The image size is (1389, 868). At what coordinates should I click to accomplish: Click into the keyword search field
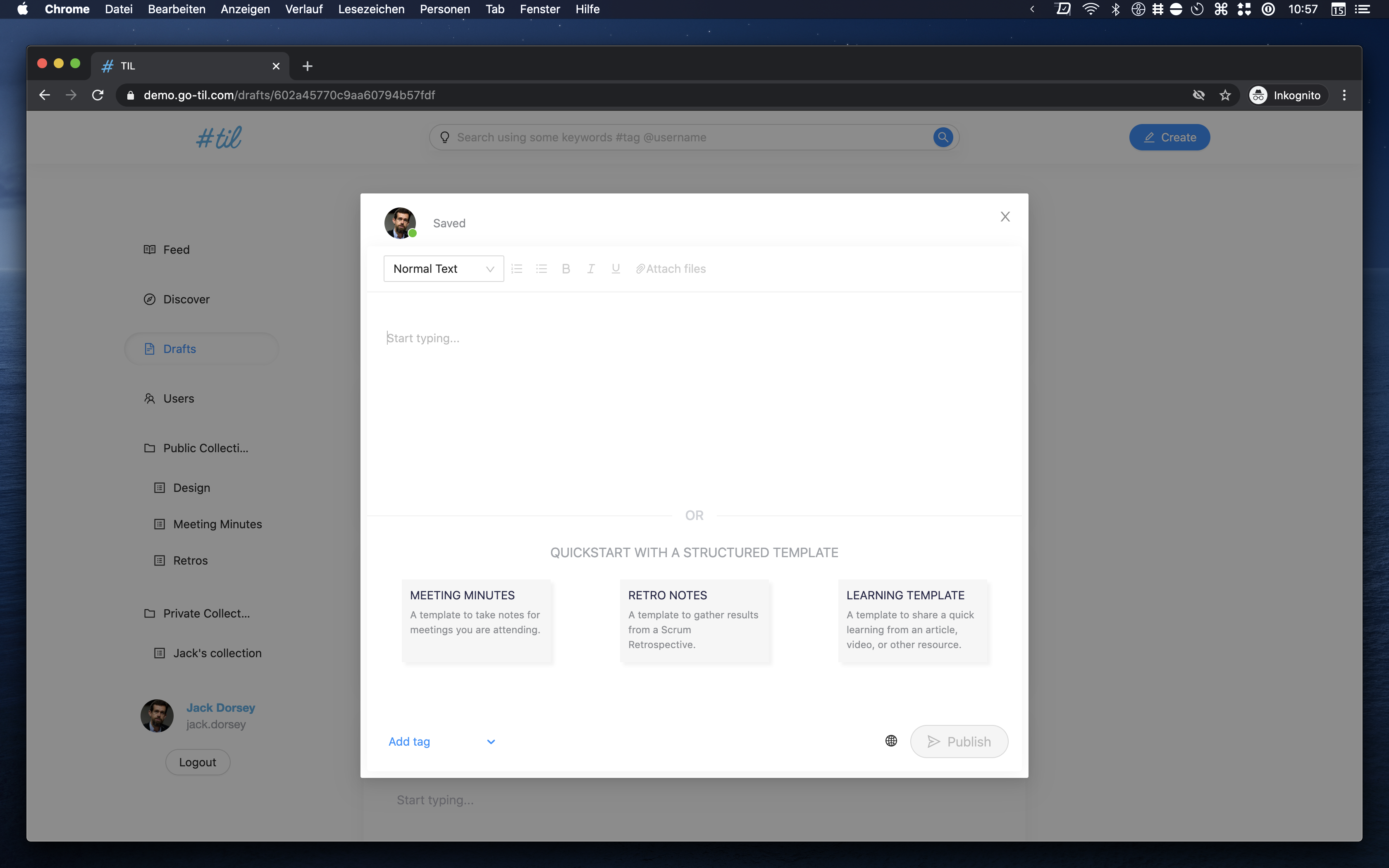(689, 137)
